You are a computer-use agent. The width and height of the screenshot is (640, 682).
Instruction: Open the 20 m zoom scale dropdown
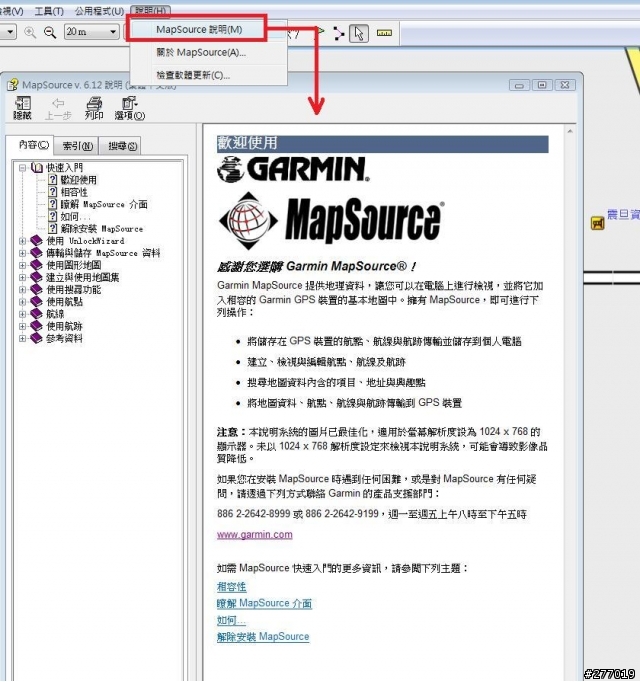tap(91, 32)
